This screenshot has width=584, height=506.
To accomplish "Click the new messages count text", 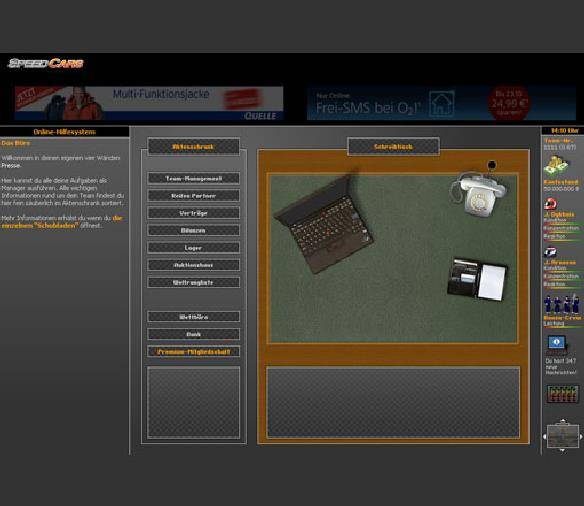I will (561, 366).
